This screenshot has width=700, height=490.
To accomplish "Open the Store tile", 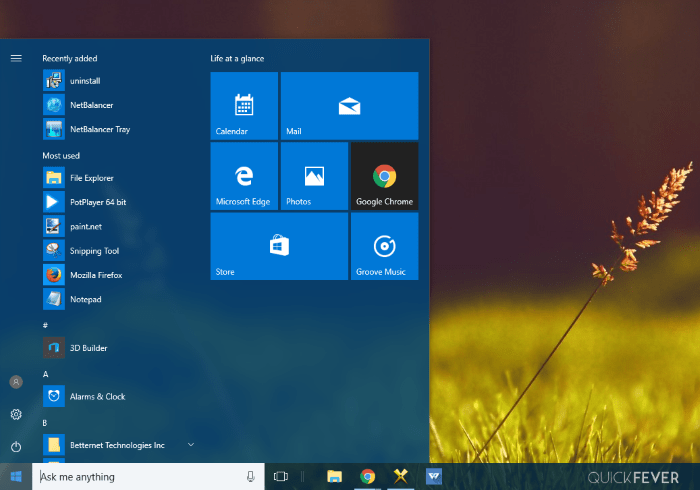I will pyautogui.click(x=279, y=246).
